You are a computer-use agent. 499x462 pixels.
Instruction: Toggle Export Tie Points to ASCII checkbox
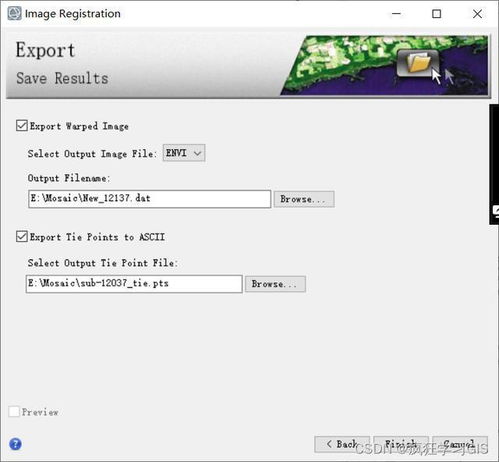point(22,237)
